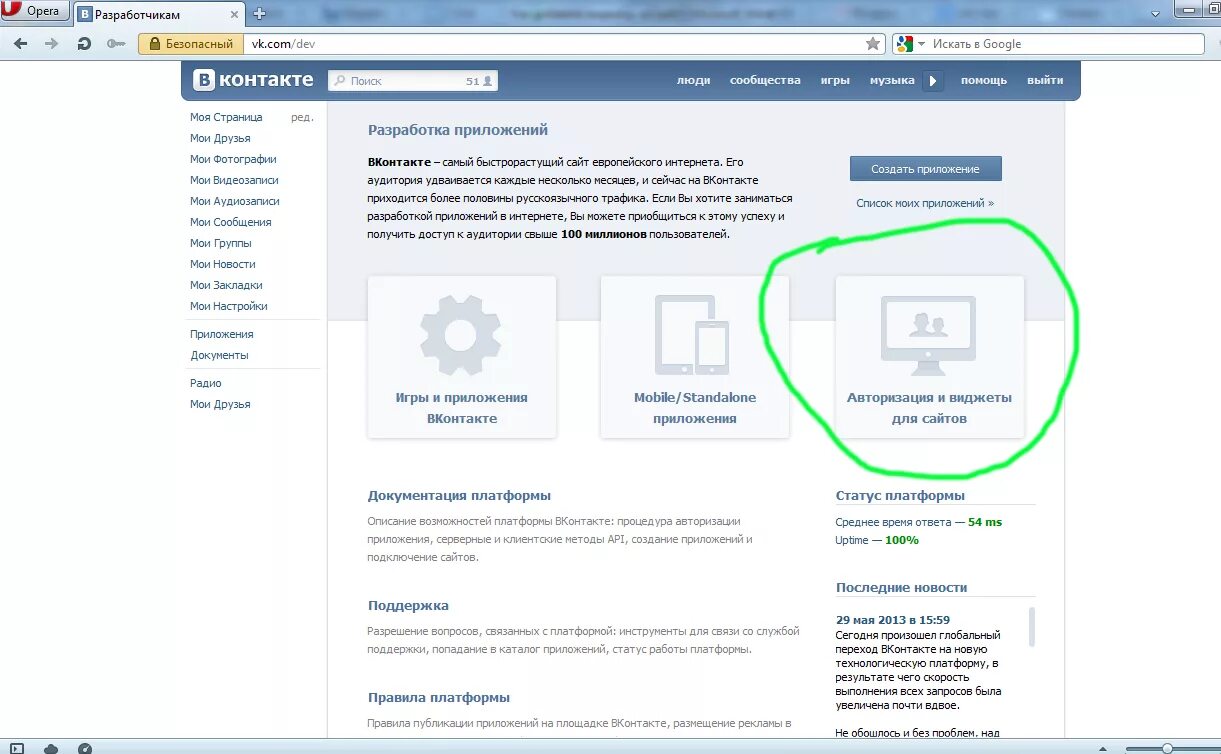The height and width of the screenshot is (754, 1221).
Task: Open Мои Закладки
Action: [226, 285]
